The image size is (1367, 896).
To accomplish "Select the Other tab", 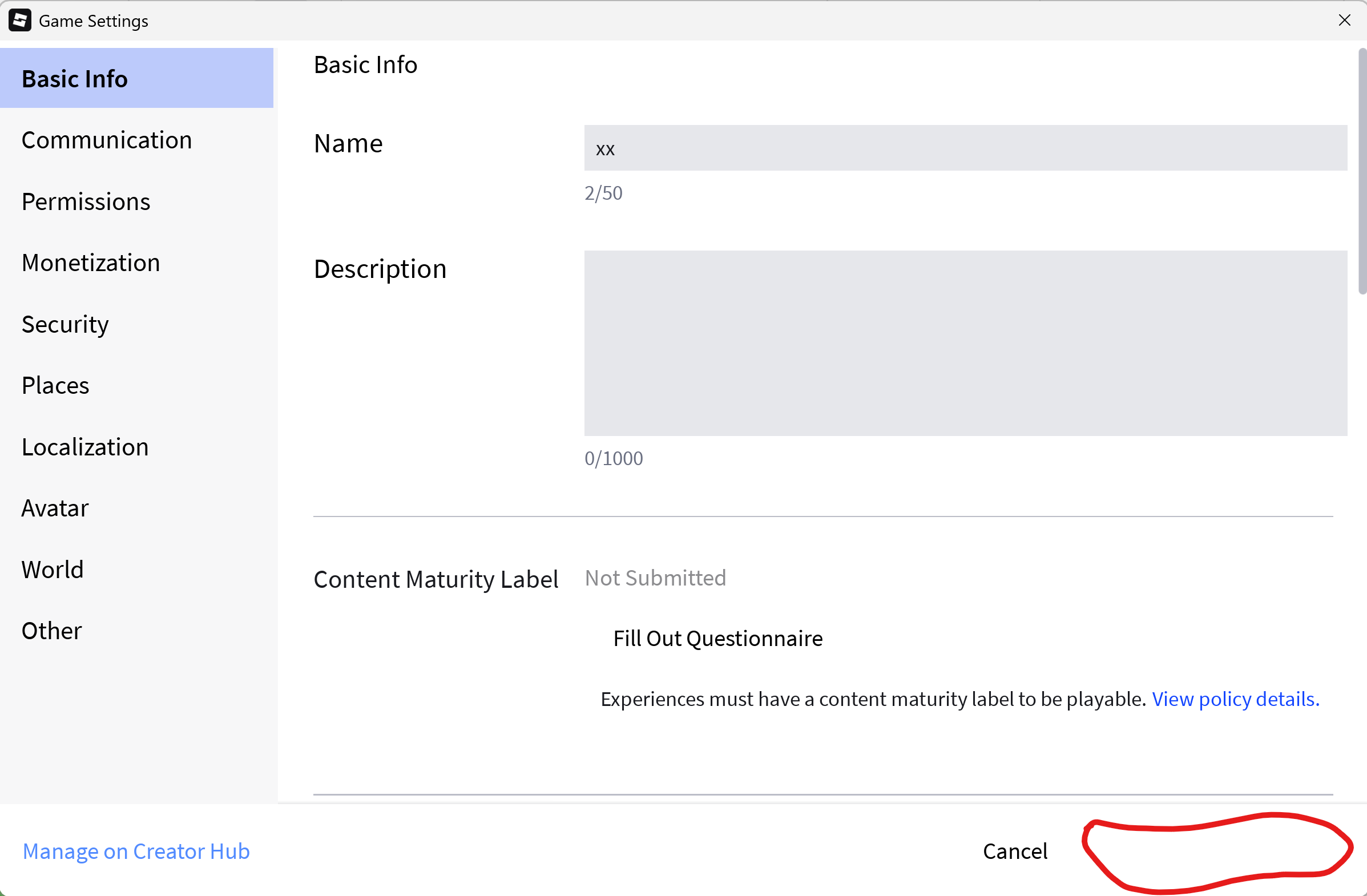I will pos(51,631).
